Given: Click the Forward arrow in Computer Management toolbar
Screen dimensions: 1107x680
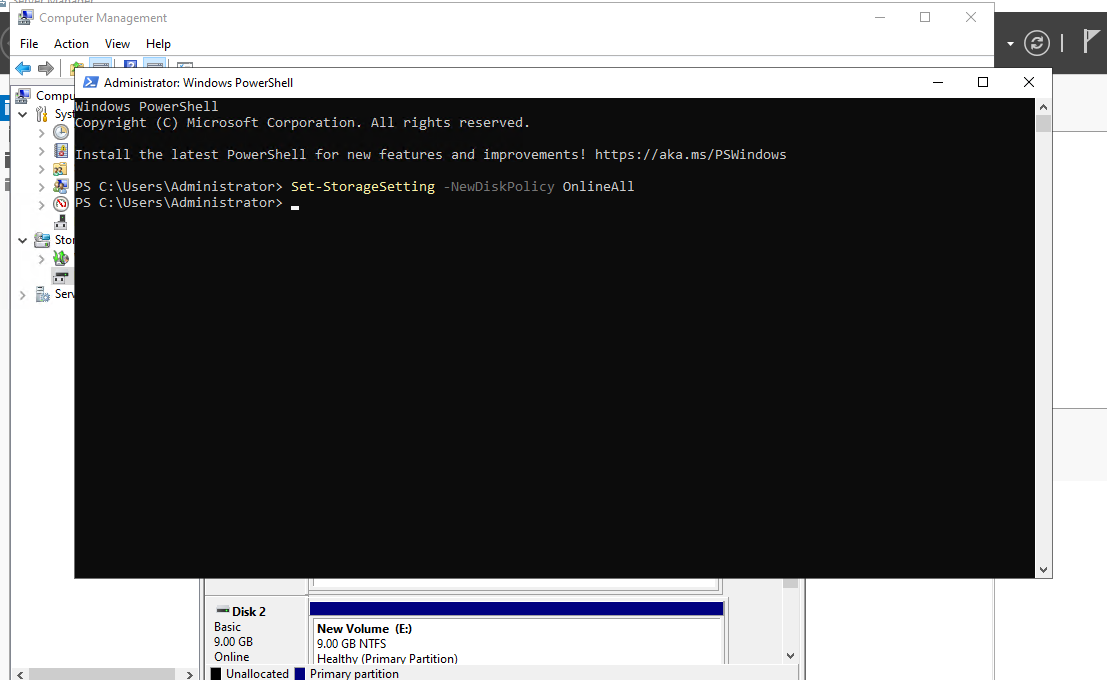Looking at the screenshot, I should [46, 68].
